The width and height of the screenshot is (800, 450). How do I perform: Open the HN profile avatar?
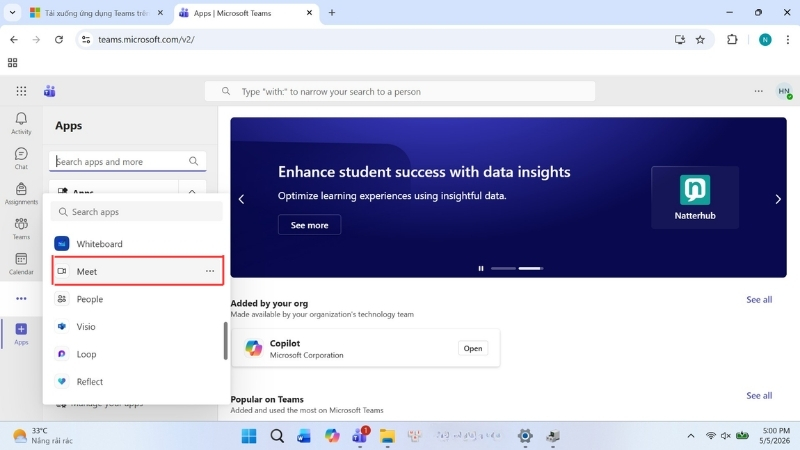pyautogui.click(x=784, y=91)
